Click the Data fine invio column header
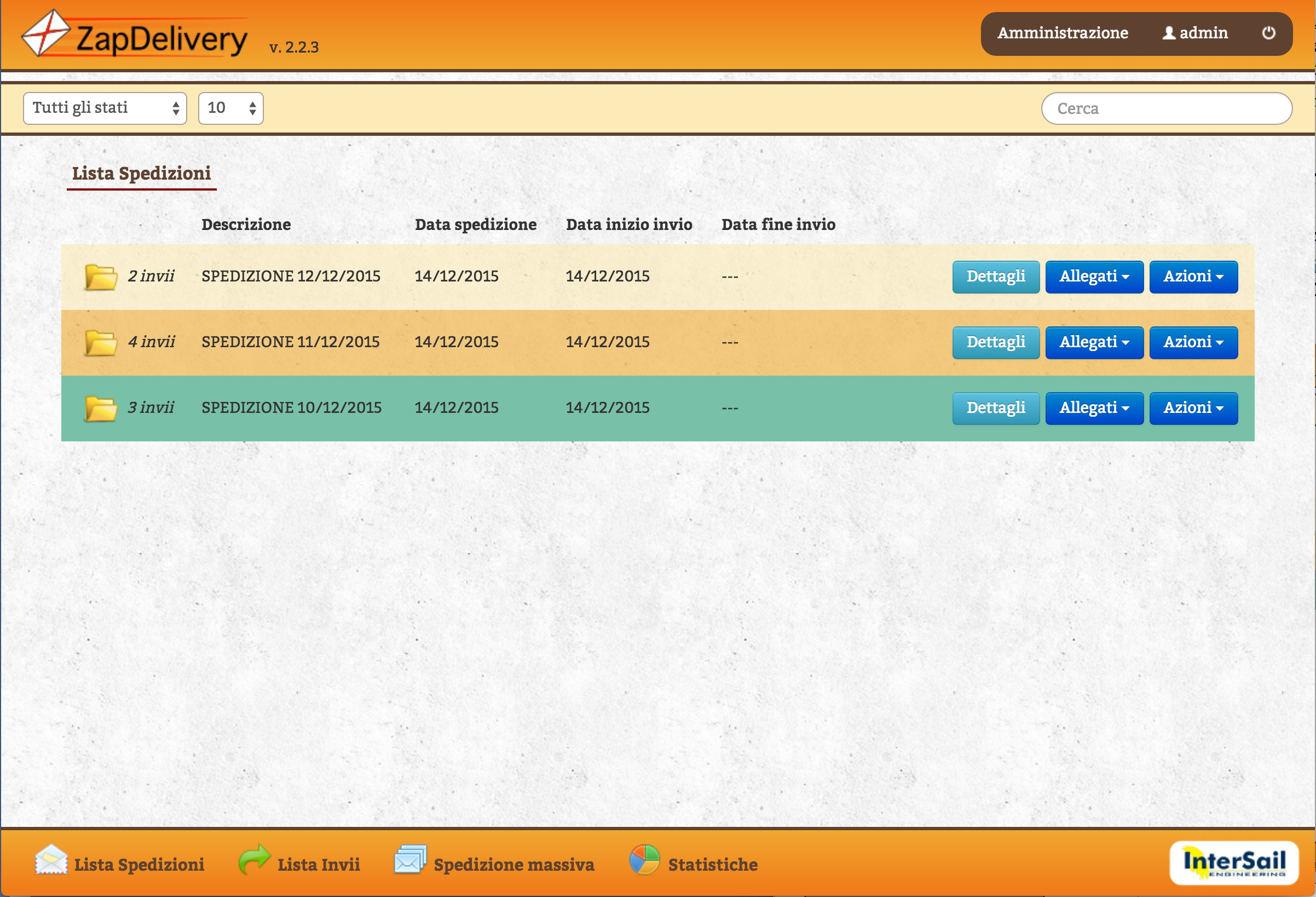1316x897 pixels. (x=778, y=225)
